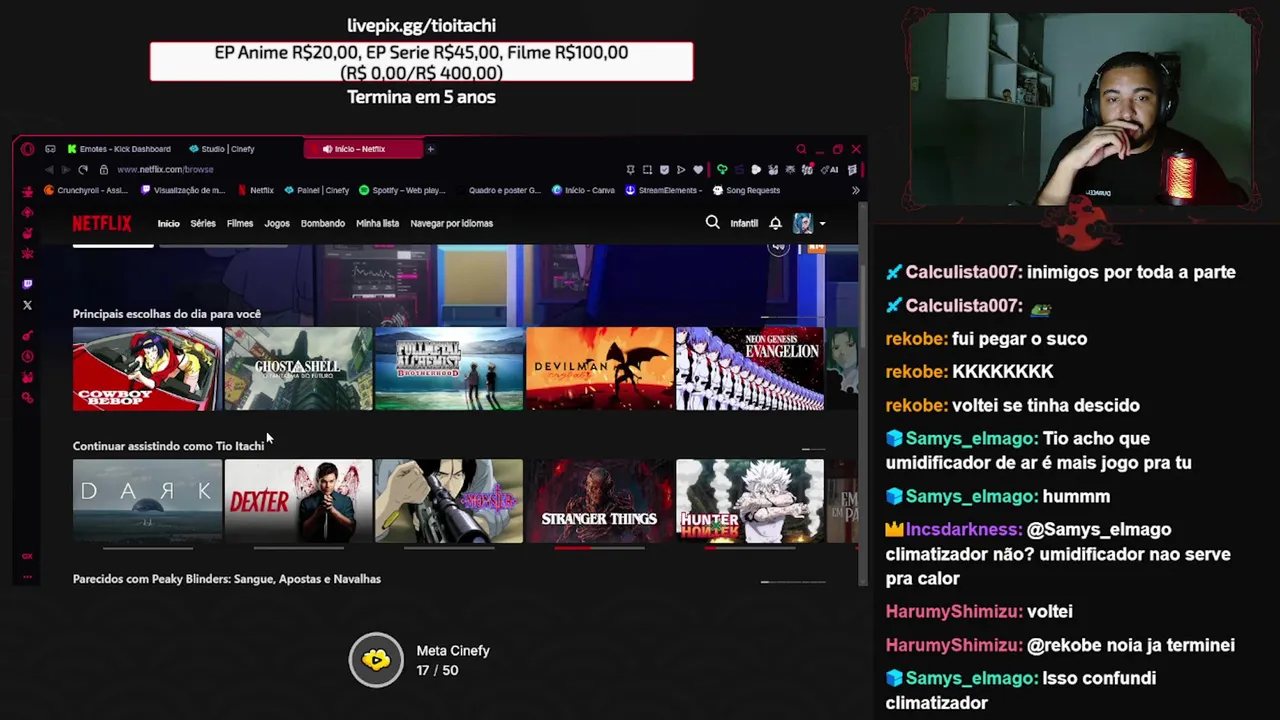Screen dimensions: 1280x720
Task: Bookmark page with the heart icon
Action: 698,170
